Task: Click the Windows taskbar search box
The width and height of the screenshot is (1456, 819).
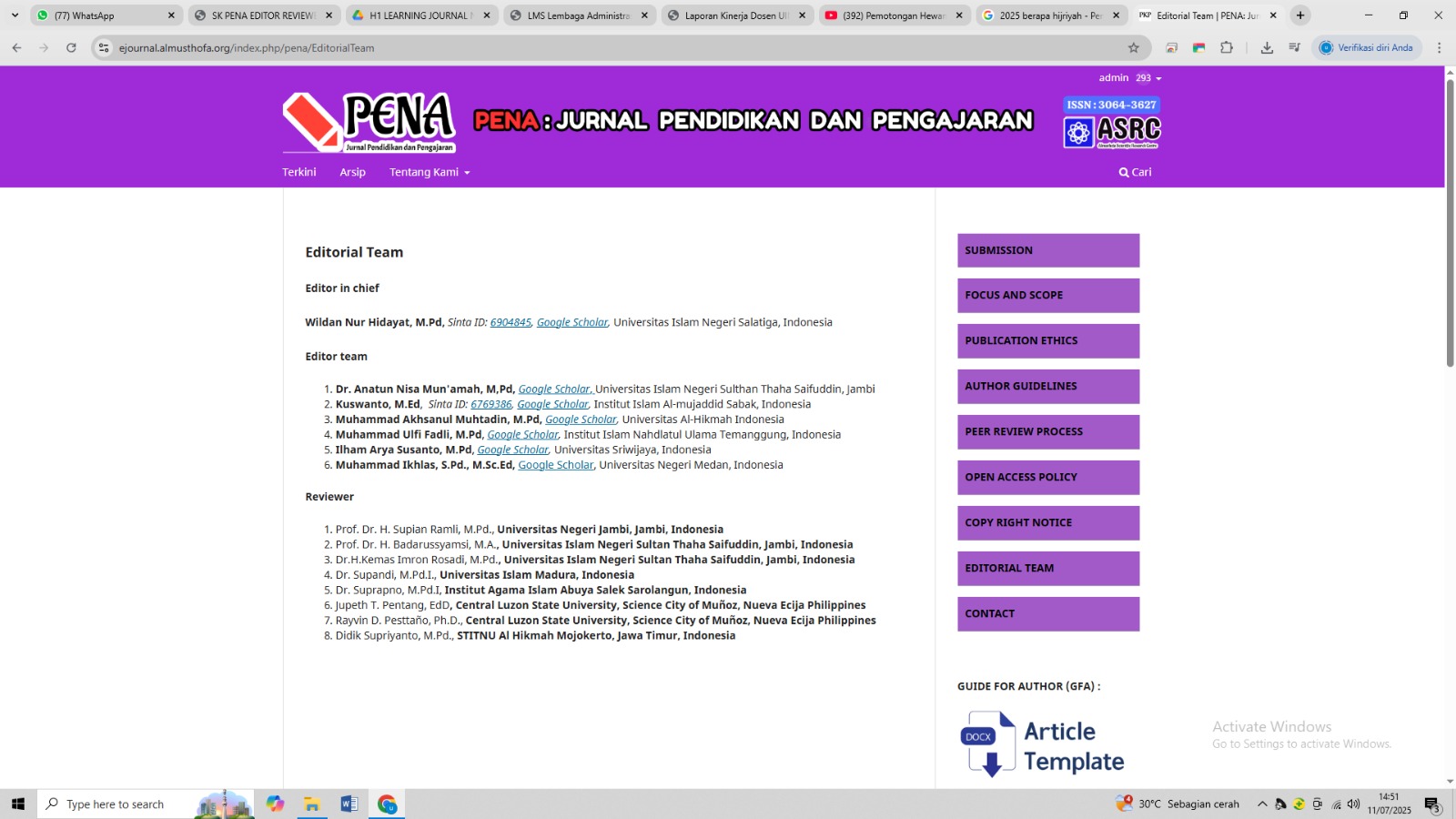Action: (127, 804)
